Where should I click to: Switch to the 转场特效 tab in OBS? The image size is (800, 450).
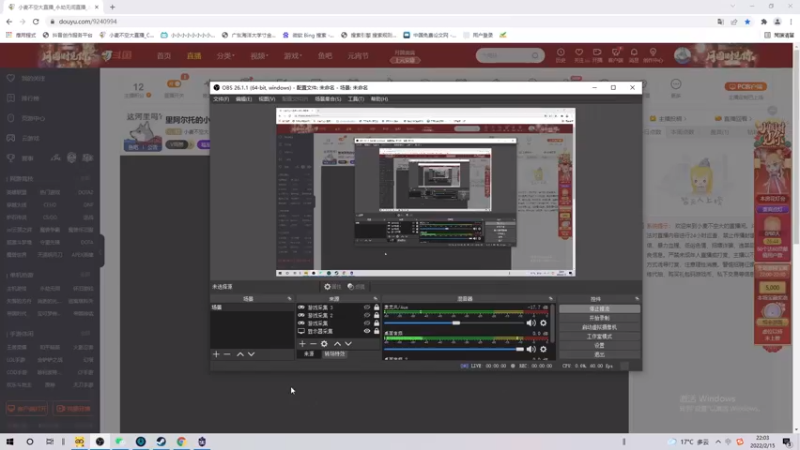click(334, 354)
